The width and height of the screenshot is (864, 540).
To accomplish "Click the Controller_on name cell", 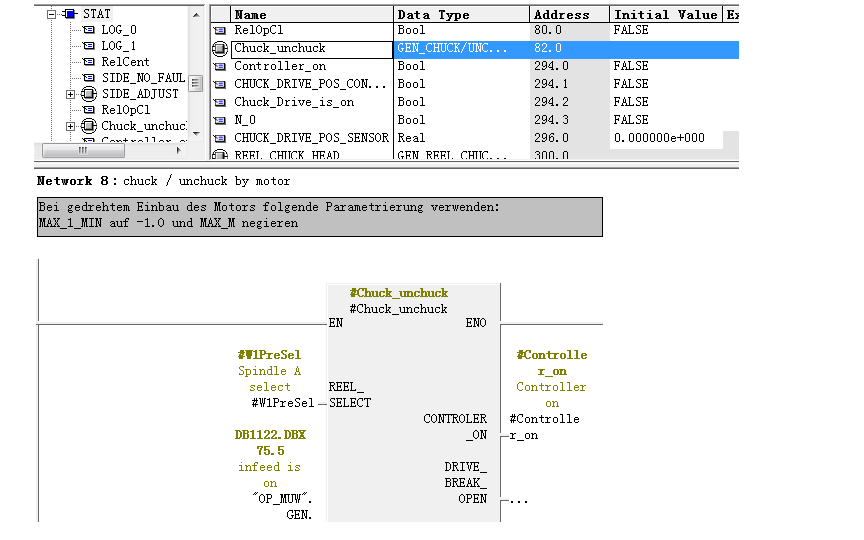I will 312,66.
